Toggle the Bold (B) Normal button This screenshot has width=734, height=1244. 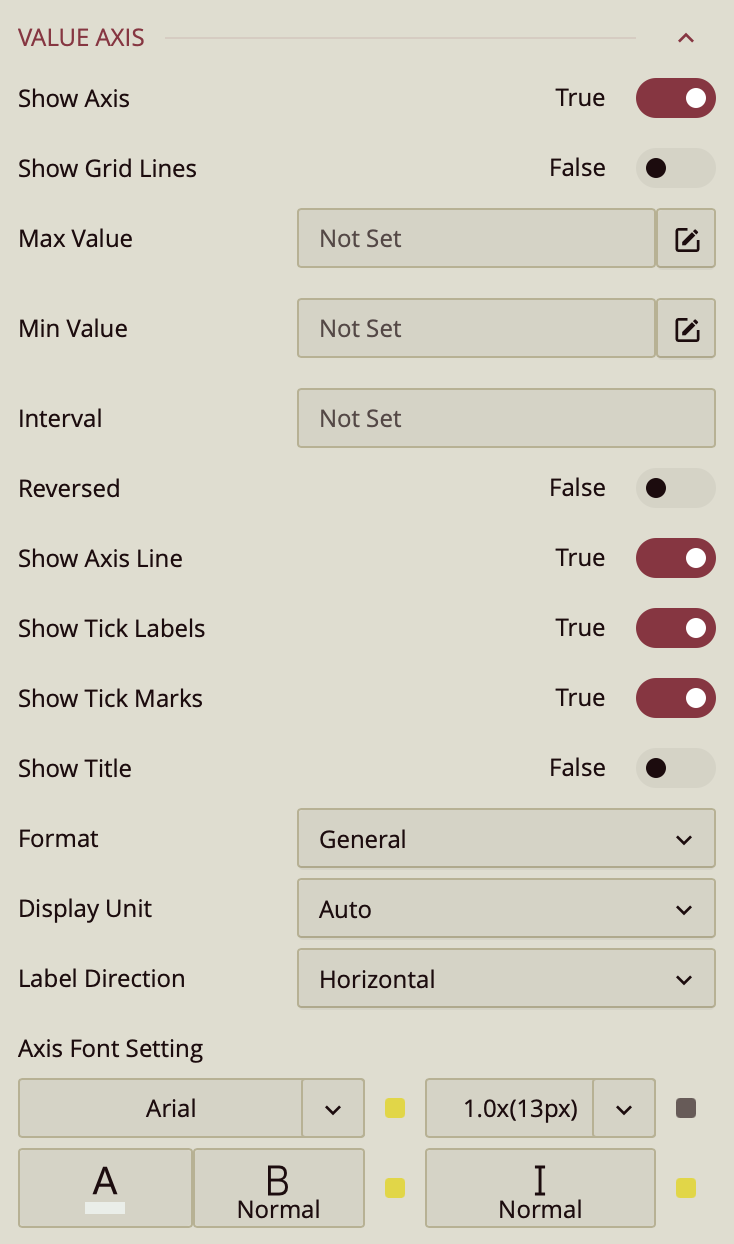pyautogui.click(x=278, y=1188)
